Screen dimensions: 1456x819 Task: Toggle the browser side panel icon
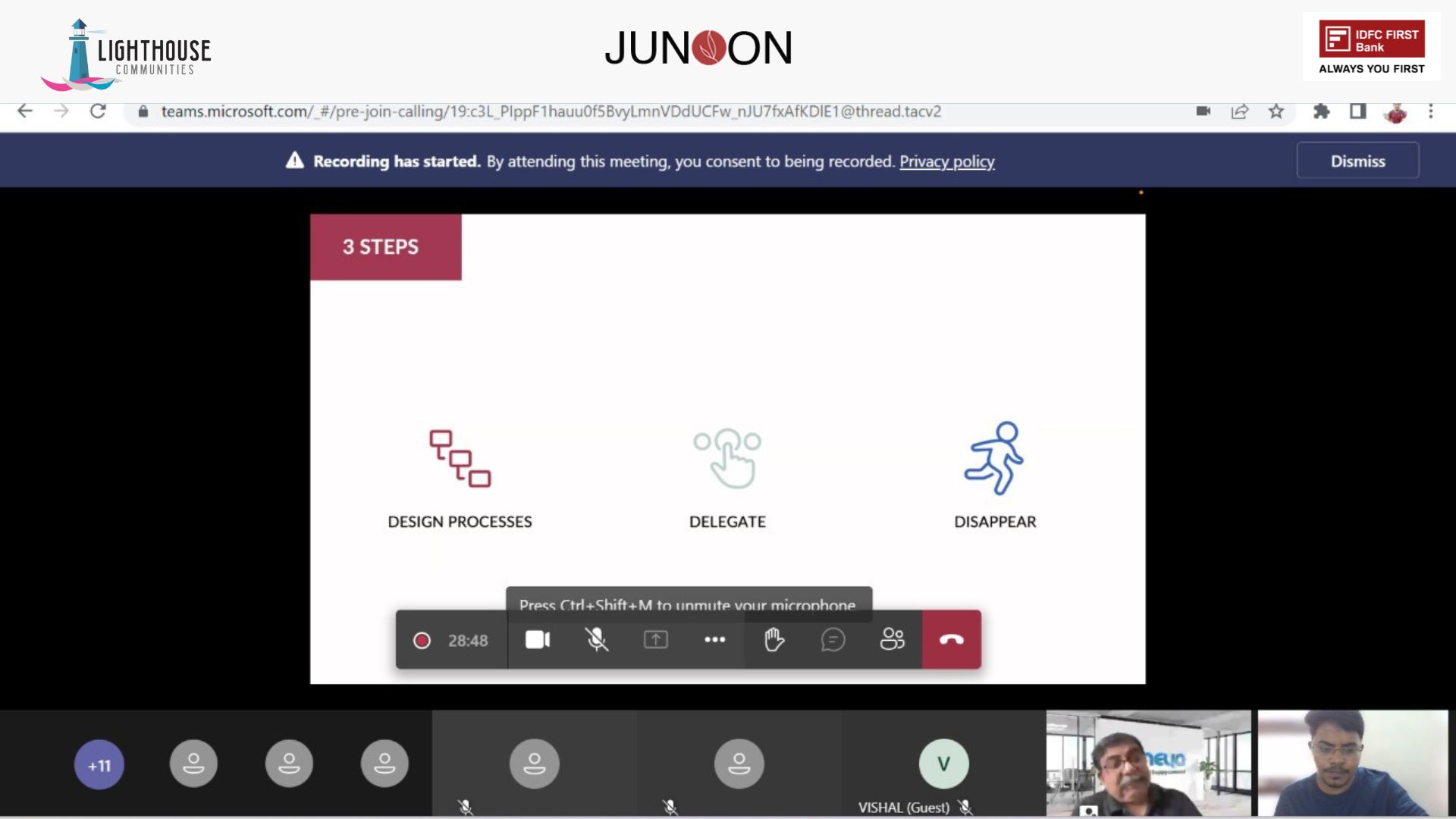1357,111
